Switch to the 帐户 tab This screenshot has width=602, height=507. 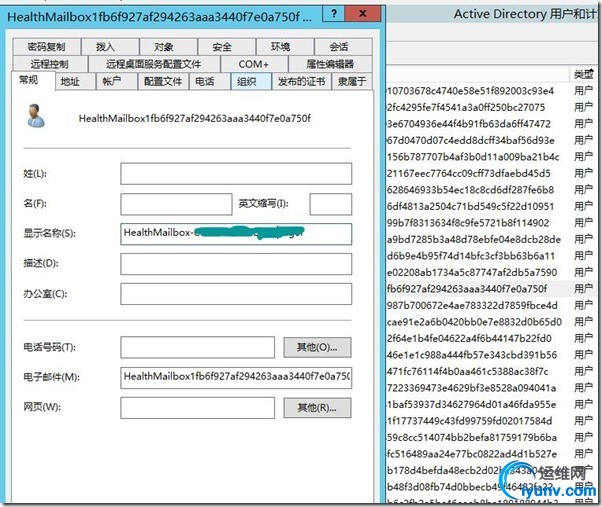click(x=116, y=81)
